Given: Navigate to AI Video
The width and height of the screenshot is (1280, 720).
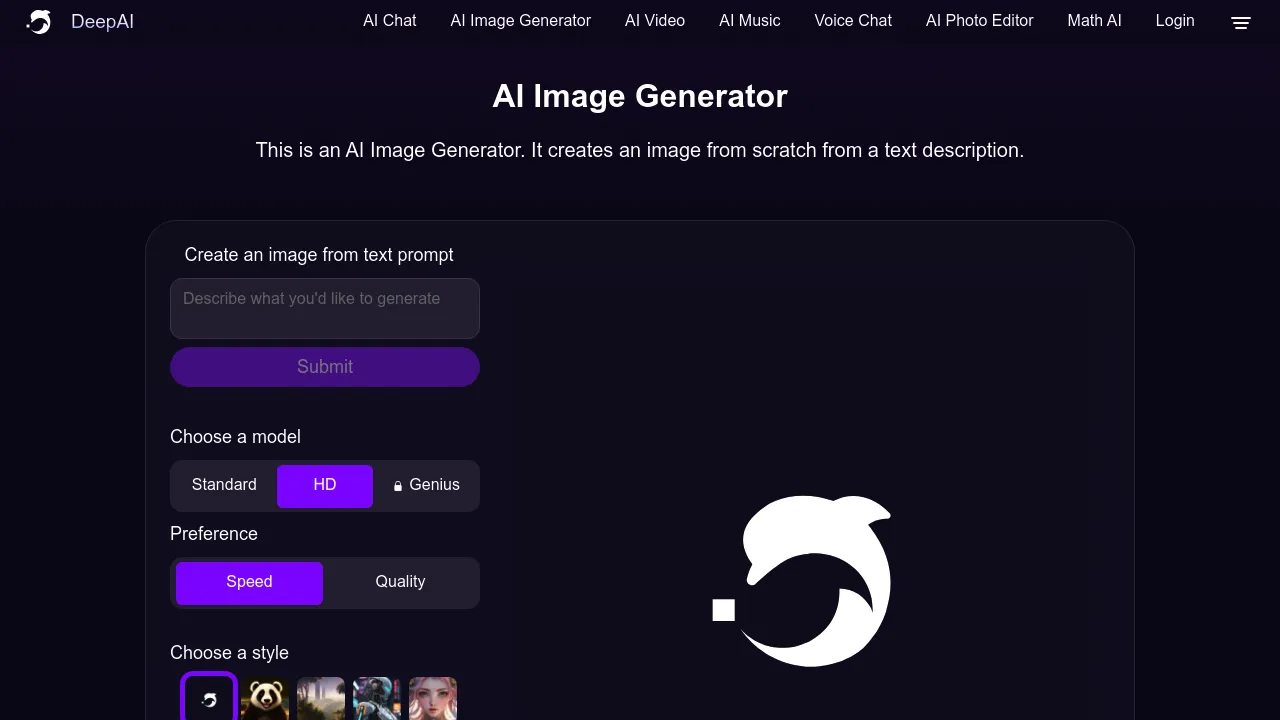Looking at the screenshot, I should (x=655, y=20).
